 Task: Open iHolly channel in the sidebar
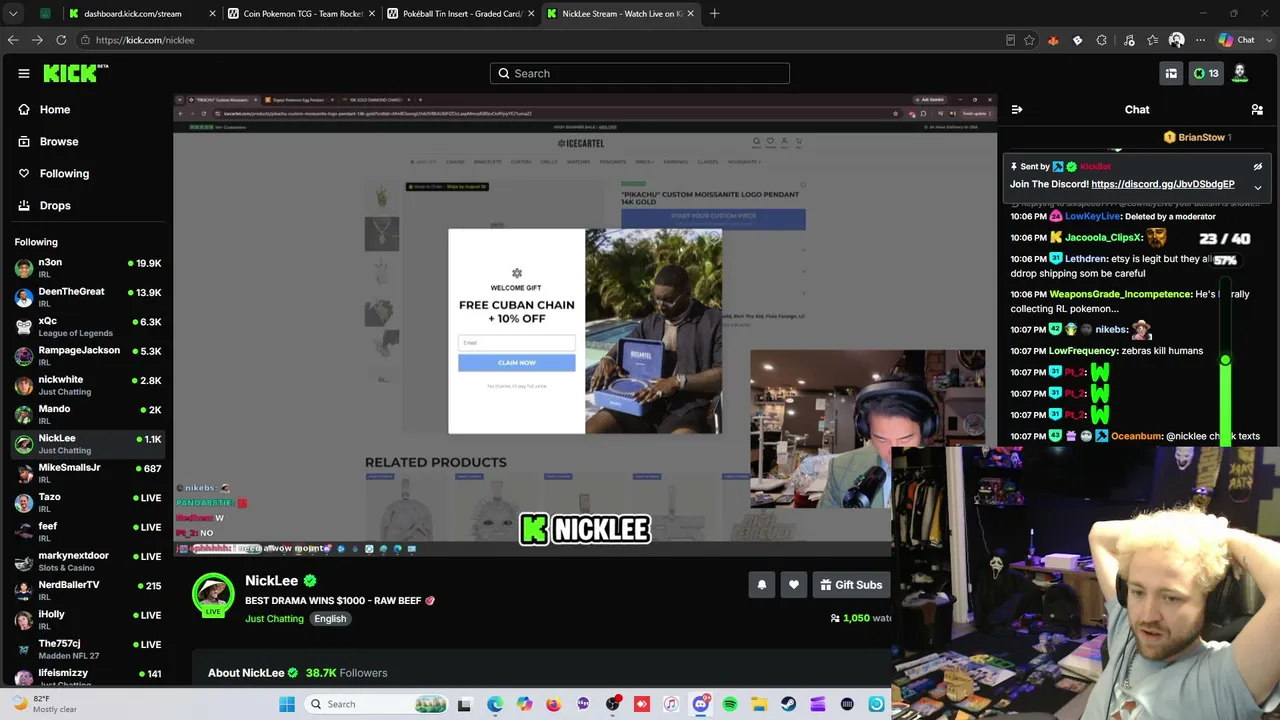[x=88, y=620]
